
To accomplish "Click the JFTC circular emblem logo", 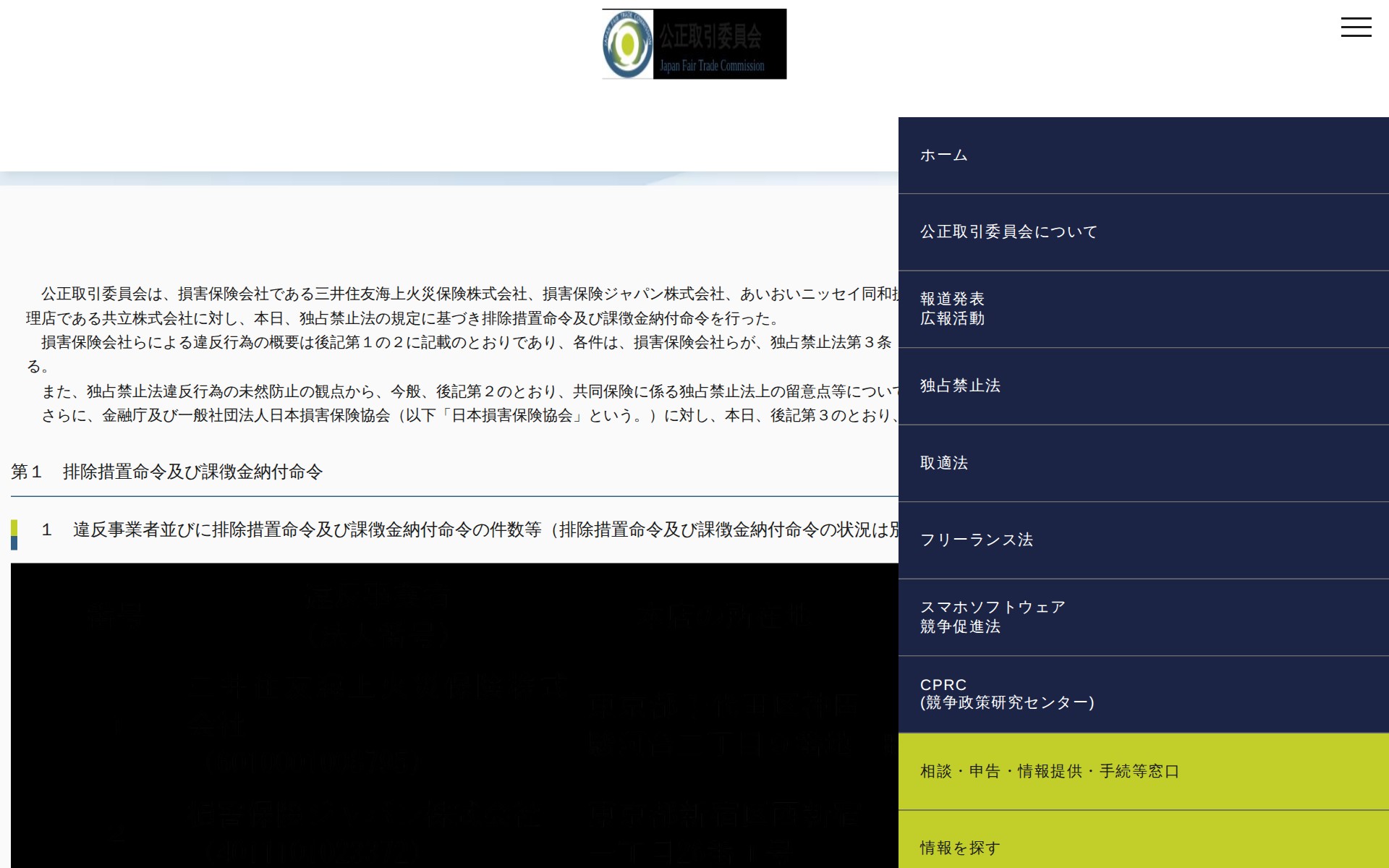I will tap(627, 44).
